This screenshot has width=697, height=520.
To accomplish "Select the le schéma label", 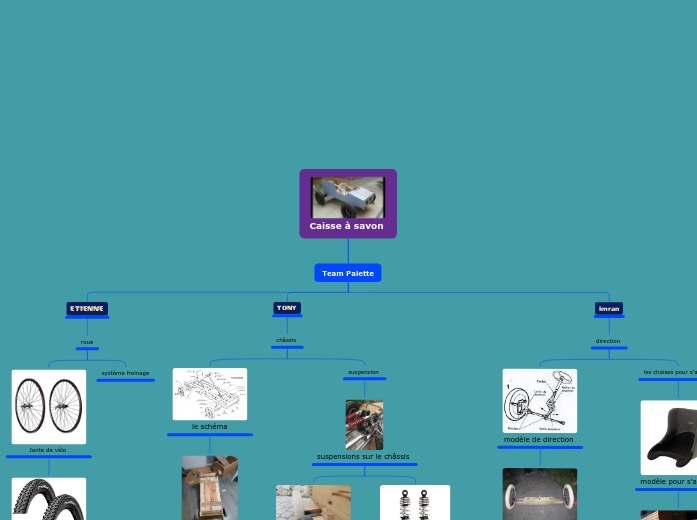I will tap(209, 426).
